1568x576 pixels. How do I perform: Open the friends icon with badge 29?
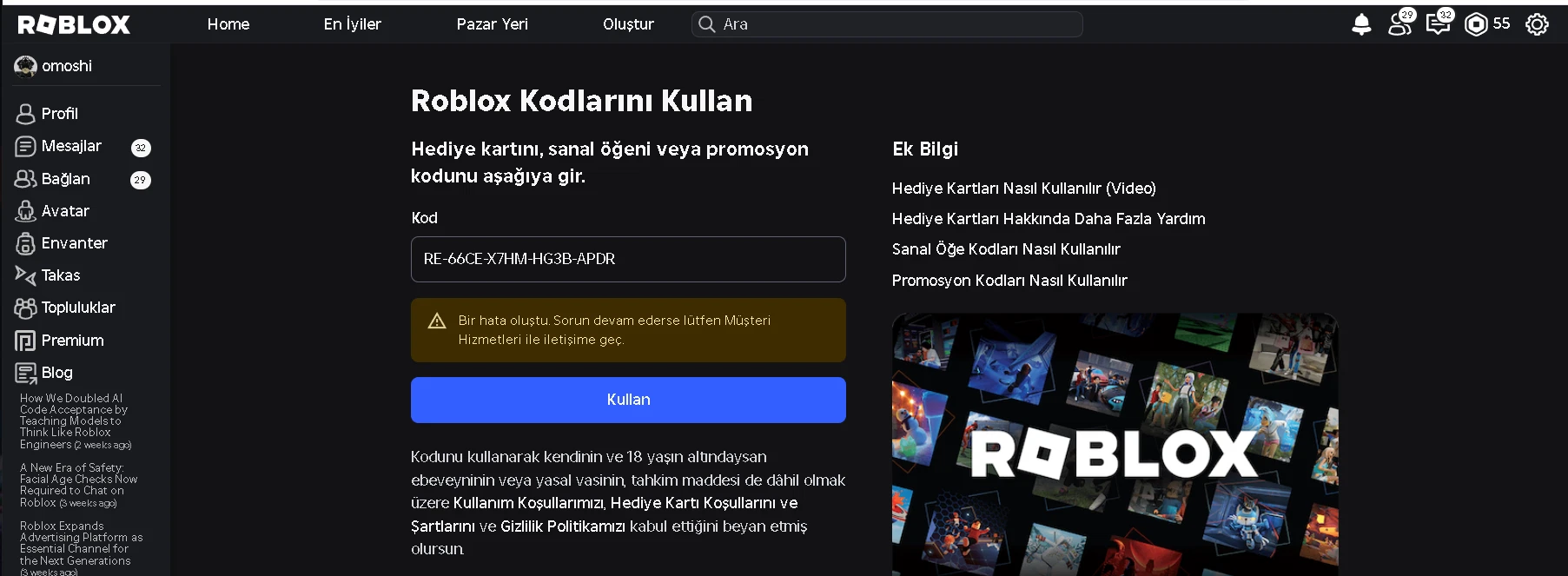pyautogui.click(x=1399, y=23)
